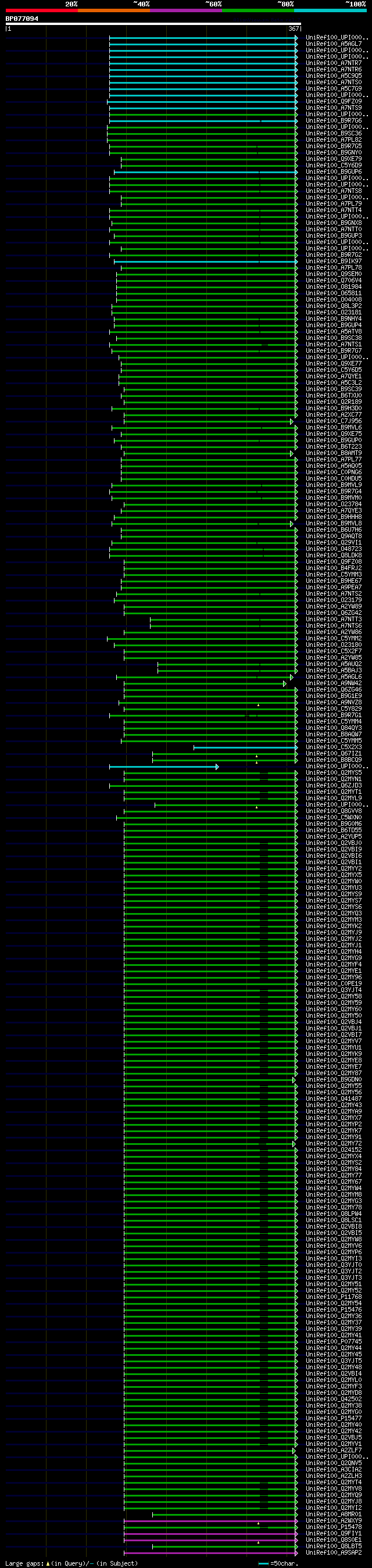Open hit UniRef100_A5AGL7
Image resolution: width=372 pixels, height=1568 pixels.
[334, 44]
